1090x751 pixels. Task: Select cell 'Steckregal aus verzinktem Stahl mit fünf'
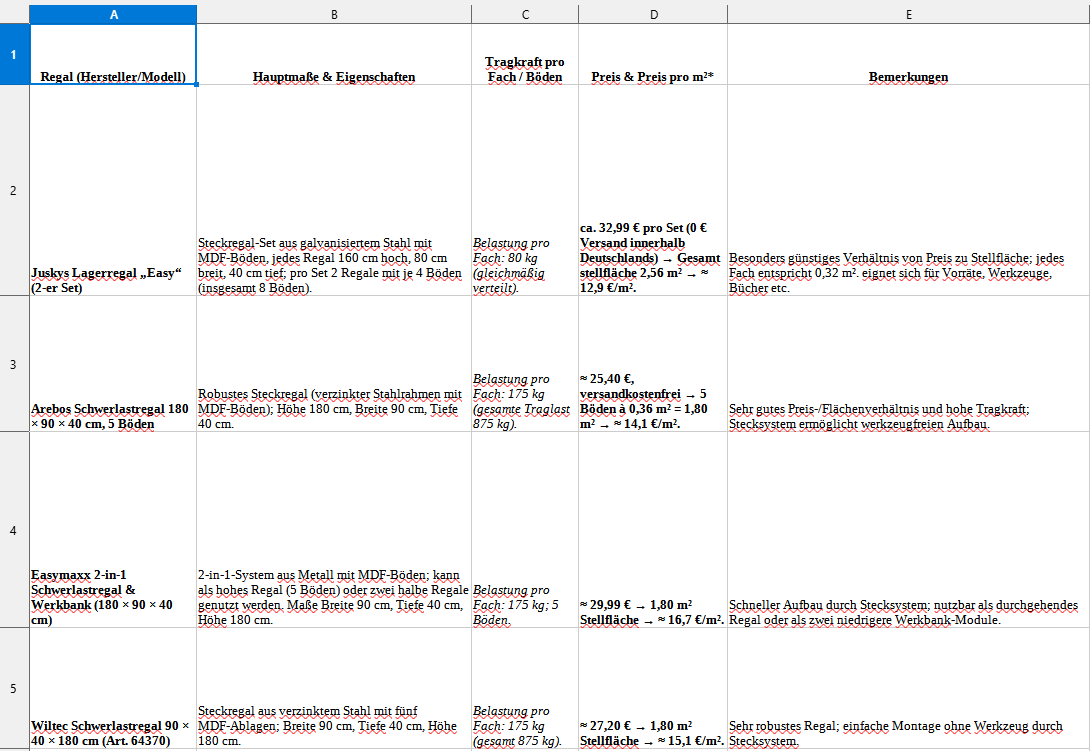click(x=334, y=688)
